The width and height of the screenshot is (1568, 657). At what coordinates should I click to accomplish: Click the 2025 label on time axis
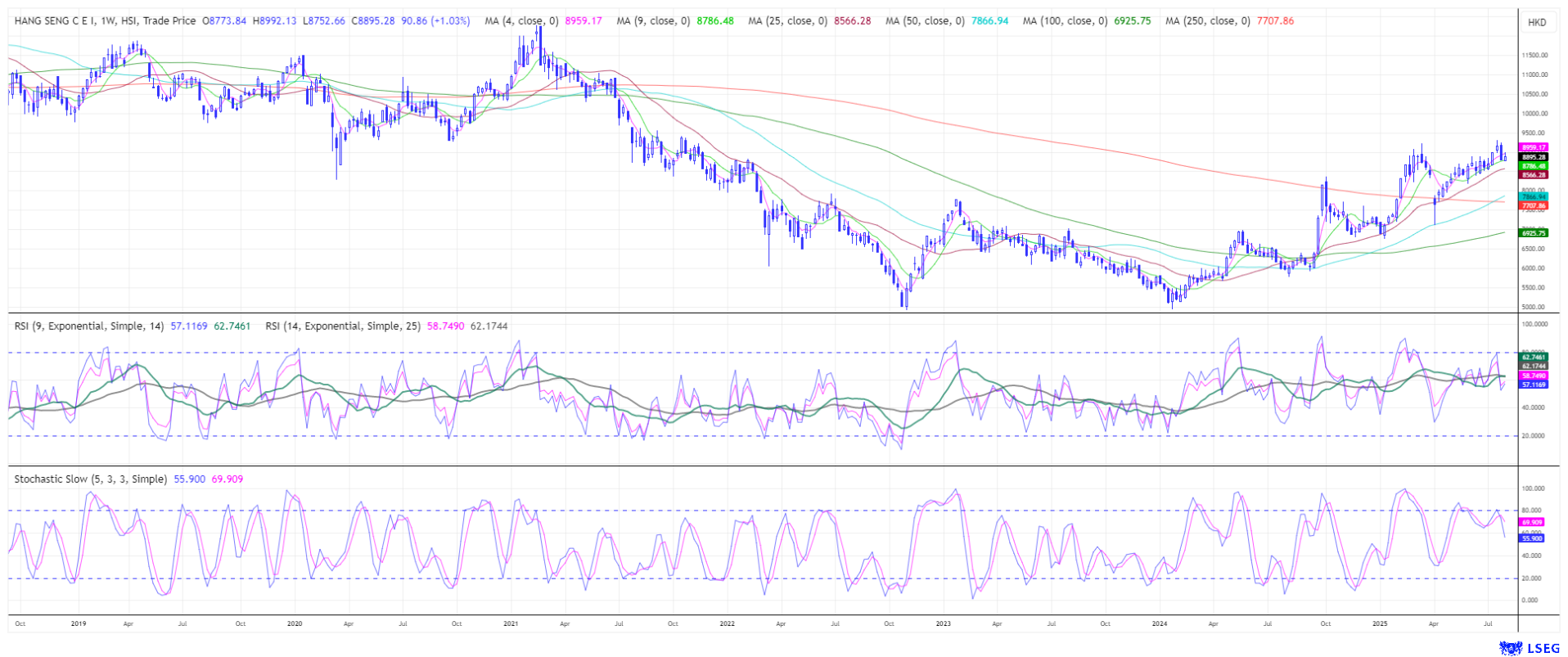(x=1380, y=623)
